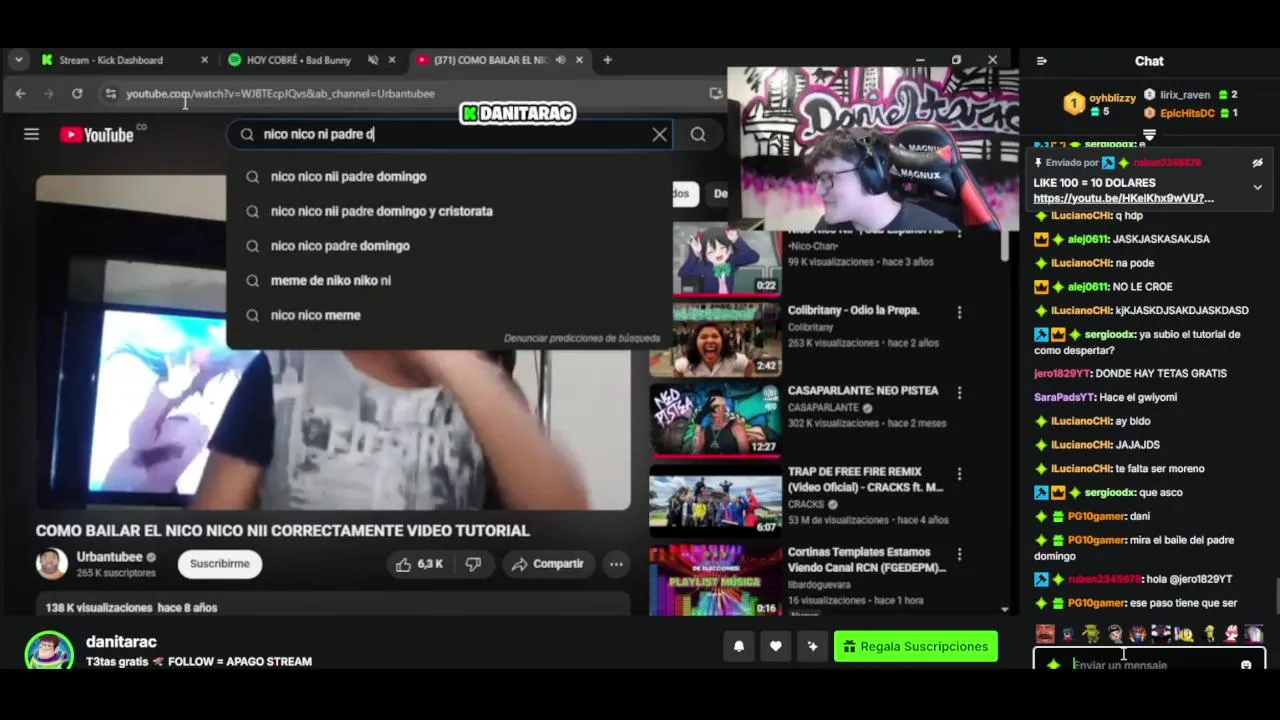The width and height of the screenshot is (1280, 720).
Task: Open the YouTube hamburger guide menu
Action: pyautogui.click(x=31, y=134)
